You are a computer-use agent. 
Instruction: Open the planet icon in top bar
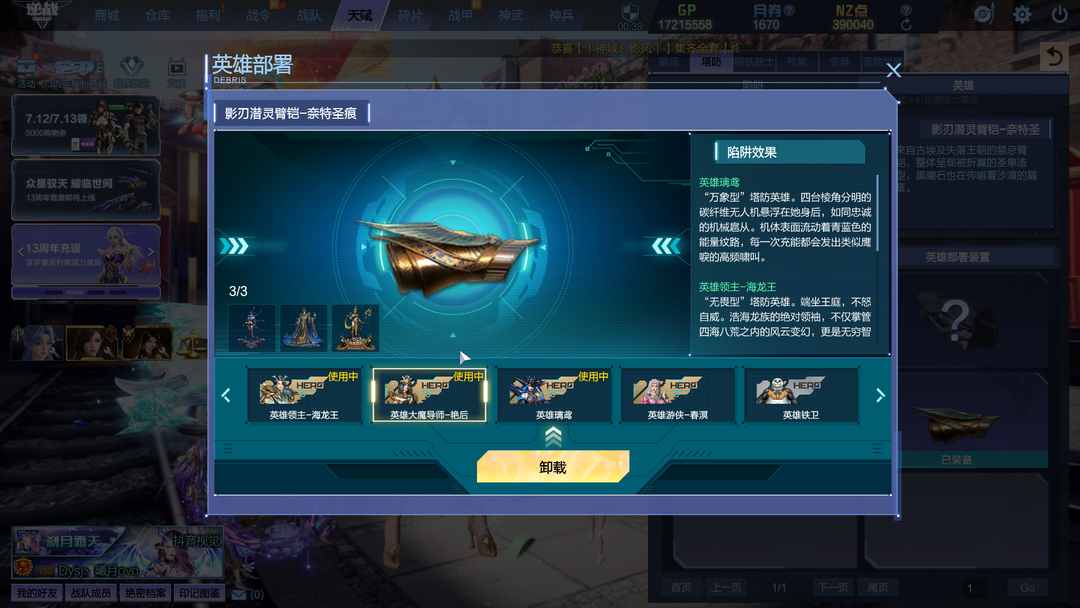pyautogui.click(x=984, y=14)
